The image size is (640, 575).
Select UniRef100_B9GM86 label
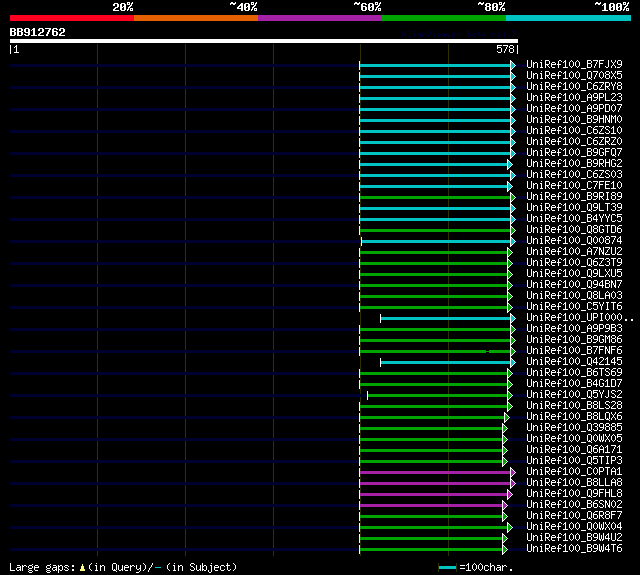click(574, 340)
